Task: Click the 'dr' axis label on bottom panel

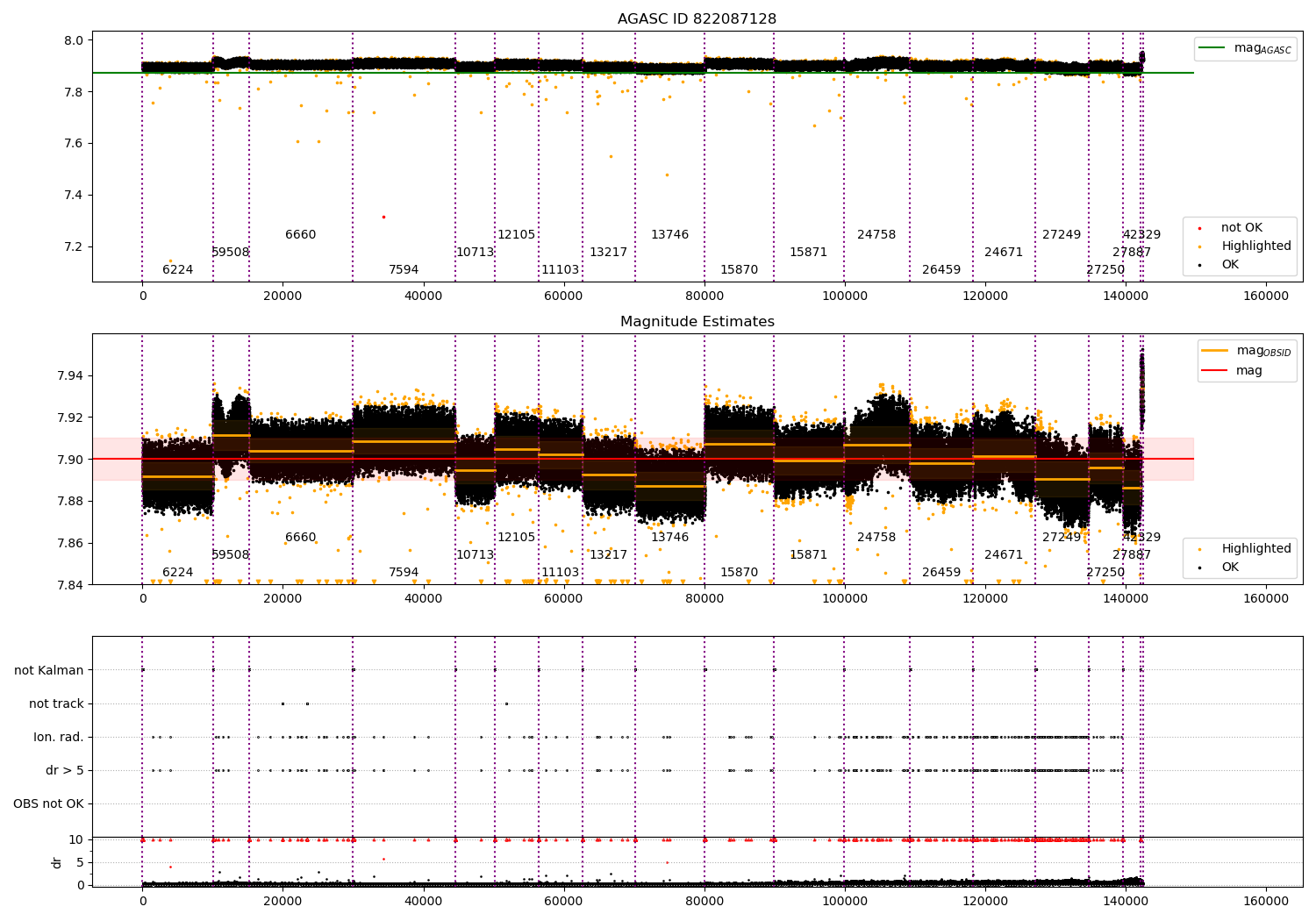Action: [57, 862]
